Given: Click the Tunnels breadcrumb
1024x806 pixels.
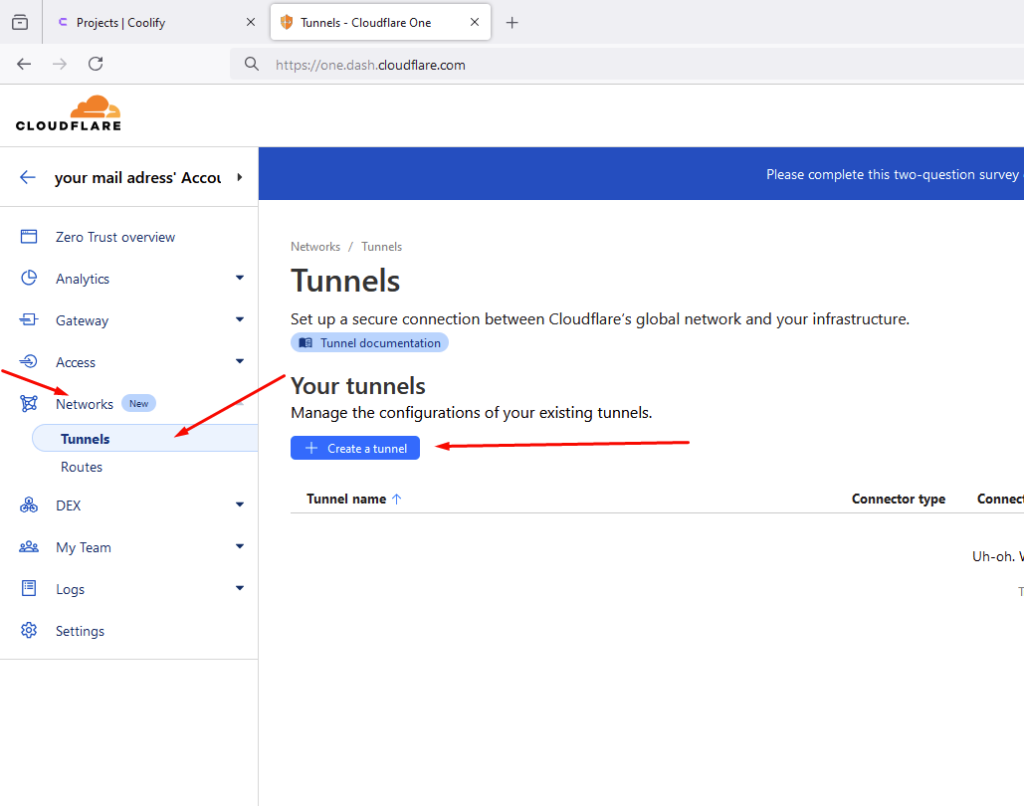Looking at the screenshot, I should [x=381, y=247].
